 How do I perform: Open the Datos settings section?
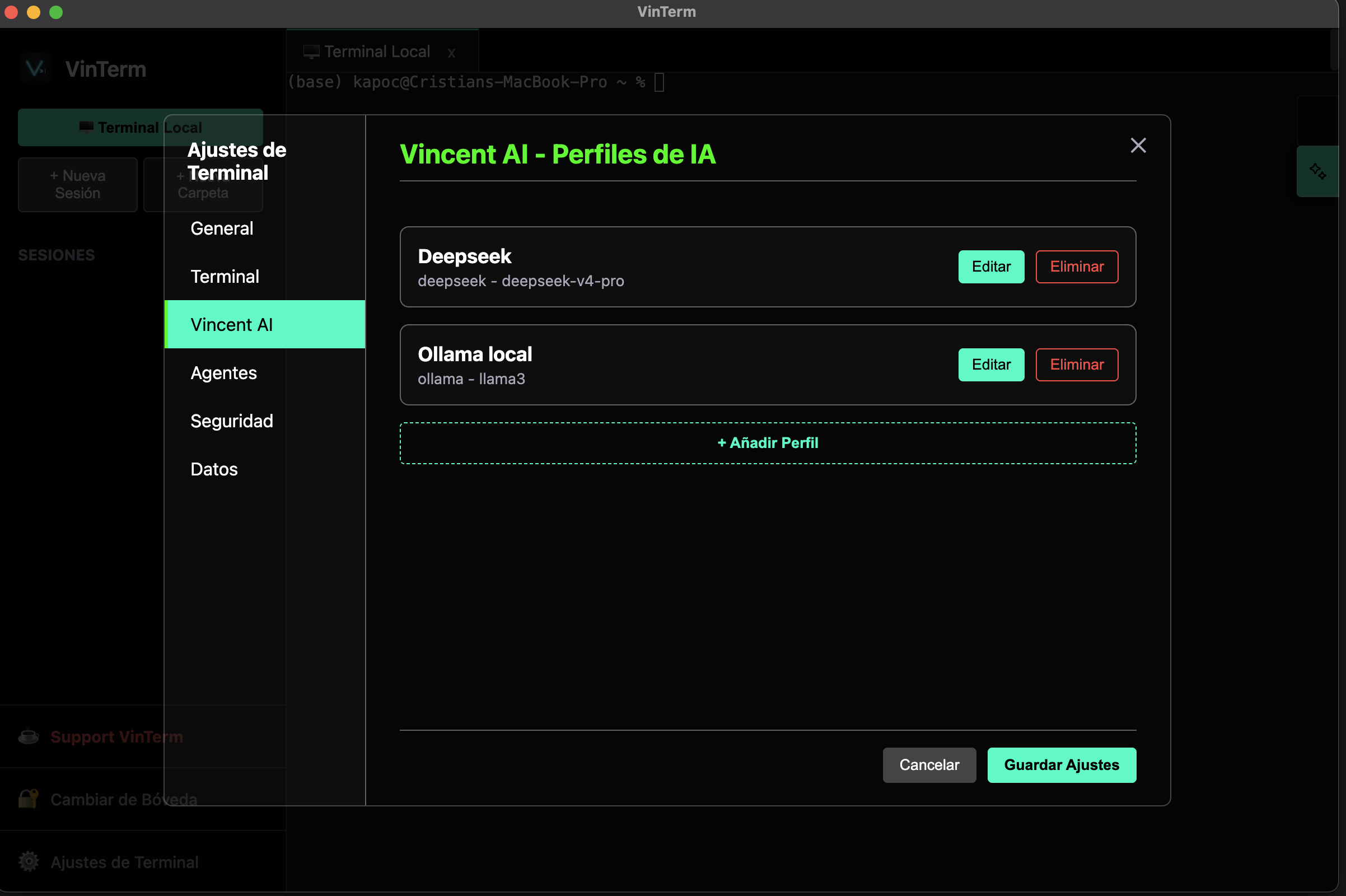[264, 469]
